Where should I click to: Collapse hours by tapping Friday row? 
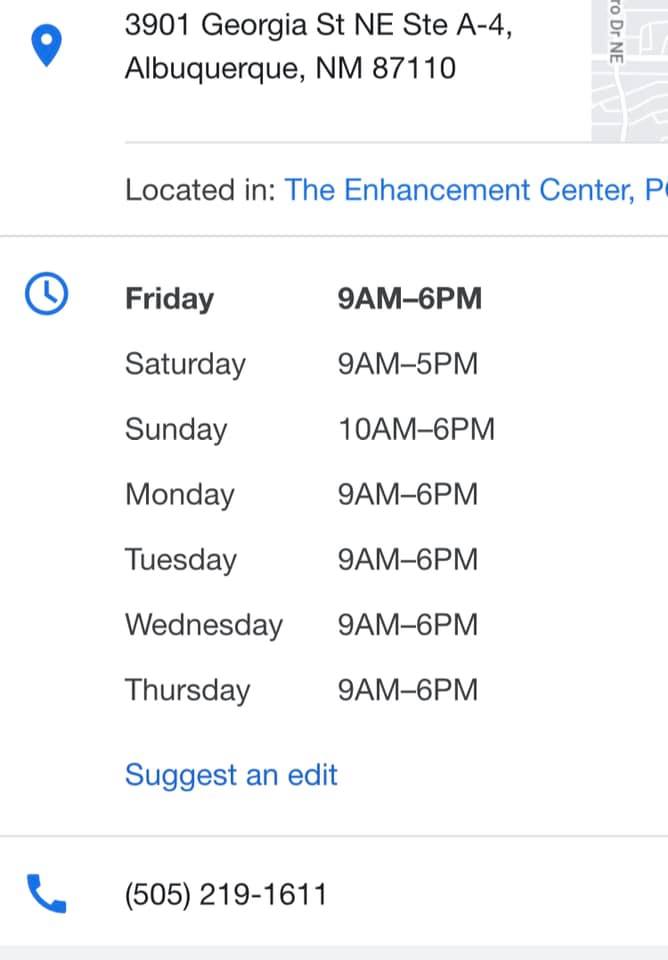(169, 299)
